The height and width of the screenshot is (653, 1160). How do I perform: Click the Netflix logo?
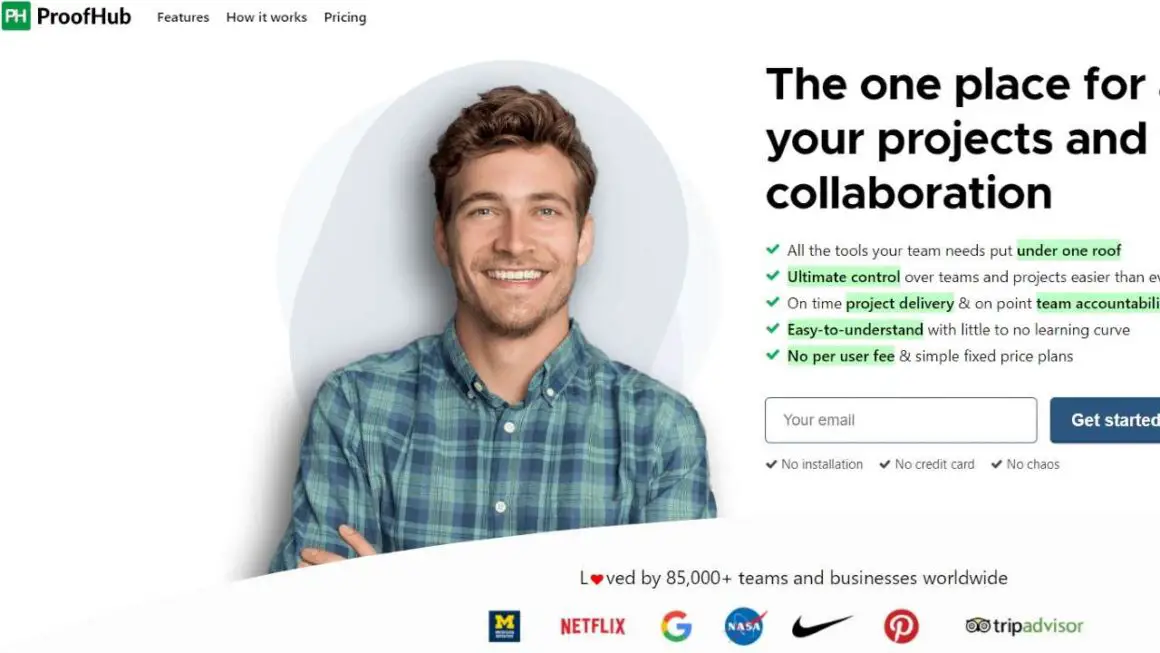[593, 626]
